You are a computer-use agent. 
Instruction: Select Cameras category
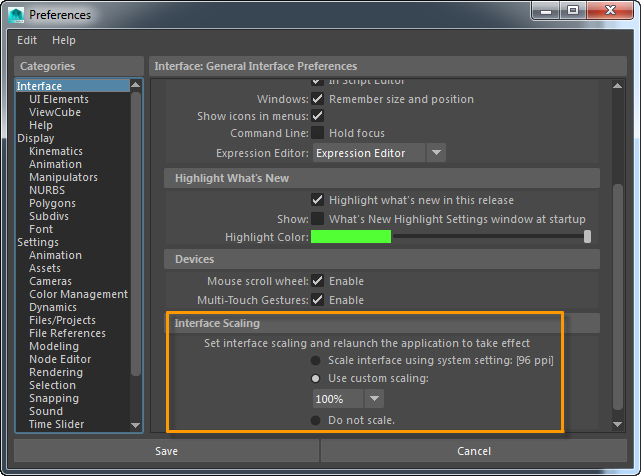pyautogui.click(x=50, y=281)
